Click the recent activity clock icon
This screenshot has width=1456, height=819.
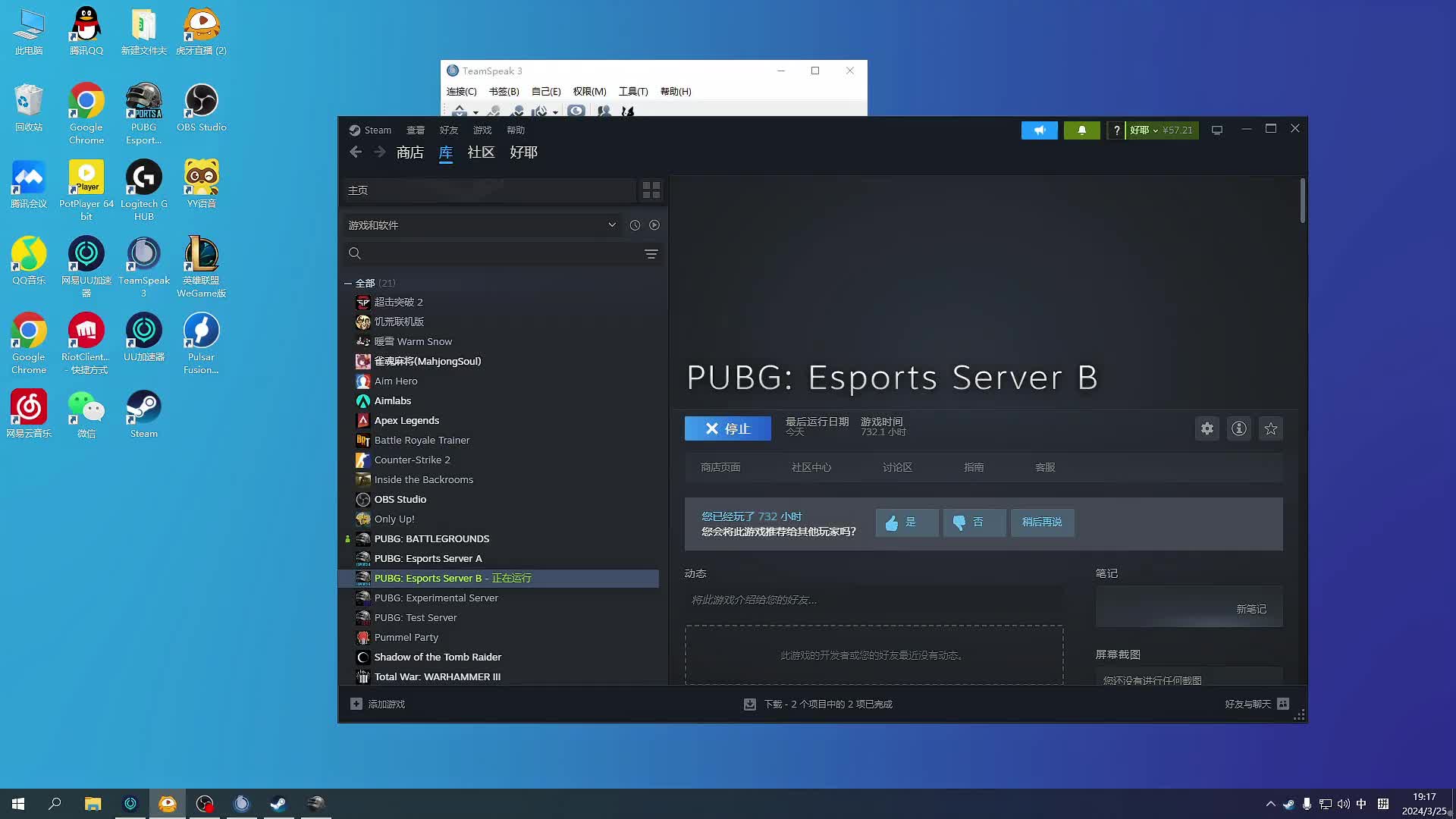click(x=635, y=225)
